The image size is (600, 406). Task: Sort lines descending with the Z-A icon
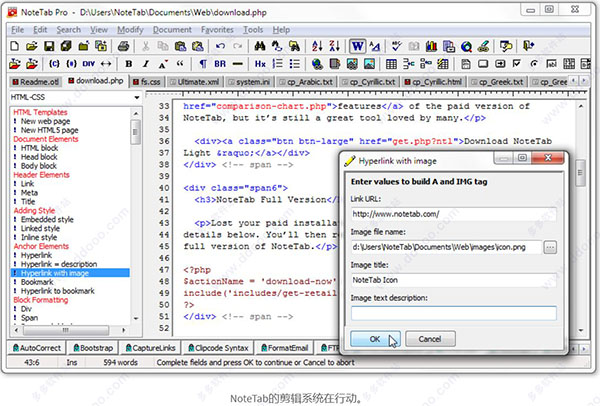click(334, 46)
